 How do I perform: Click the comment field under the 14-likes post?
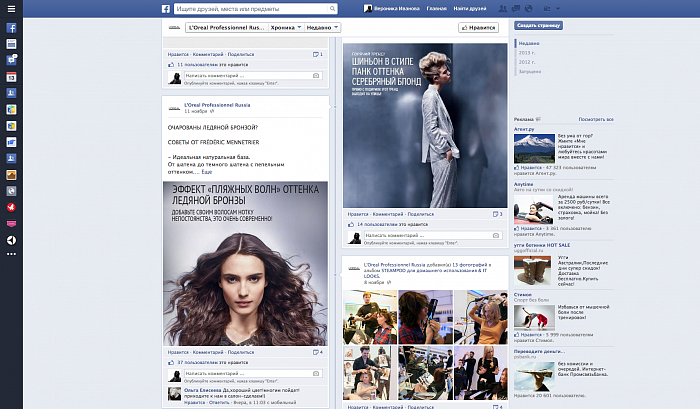tap(433, 235)
